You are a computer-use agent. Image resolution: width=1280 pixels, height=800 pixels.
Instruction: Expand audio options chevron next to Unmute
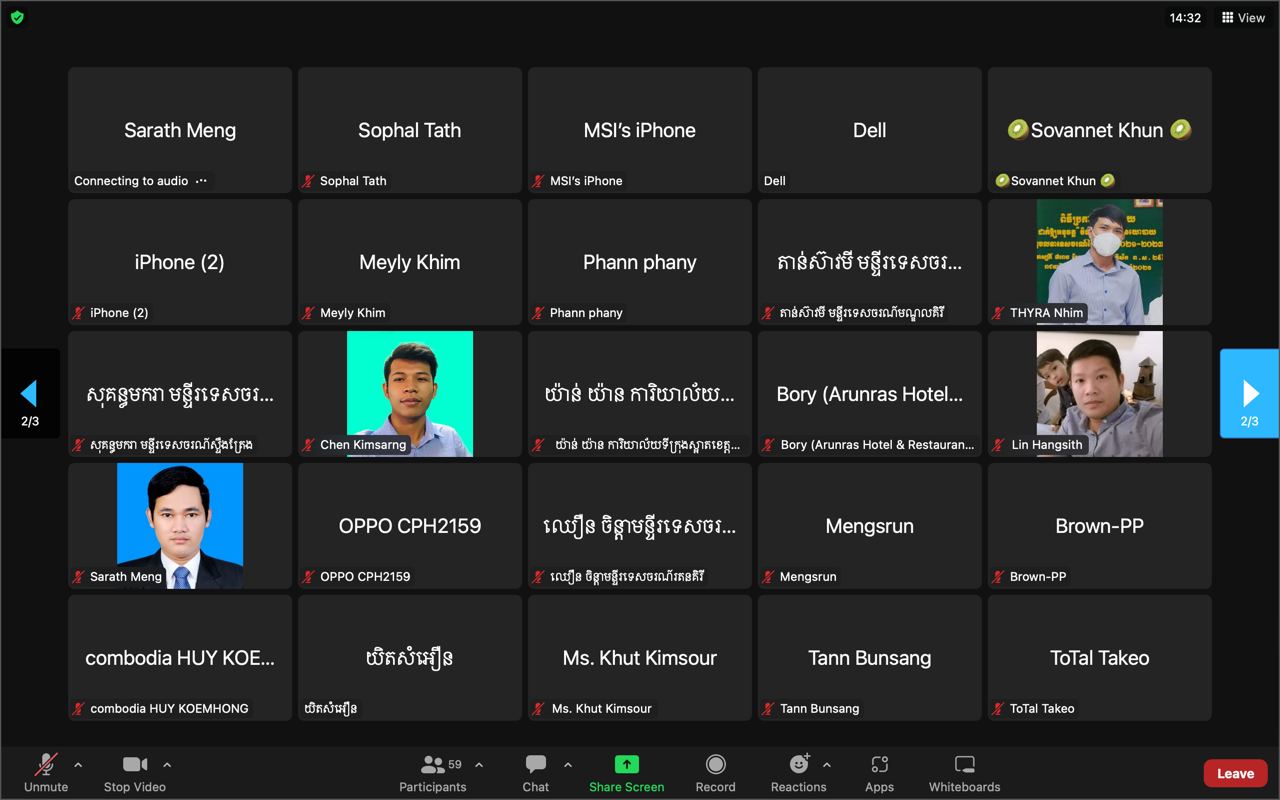(78, 765)
